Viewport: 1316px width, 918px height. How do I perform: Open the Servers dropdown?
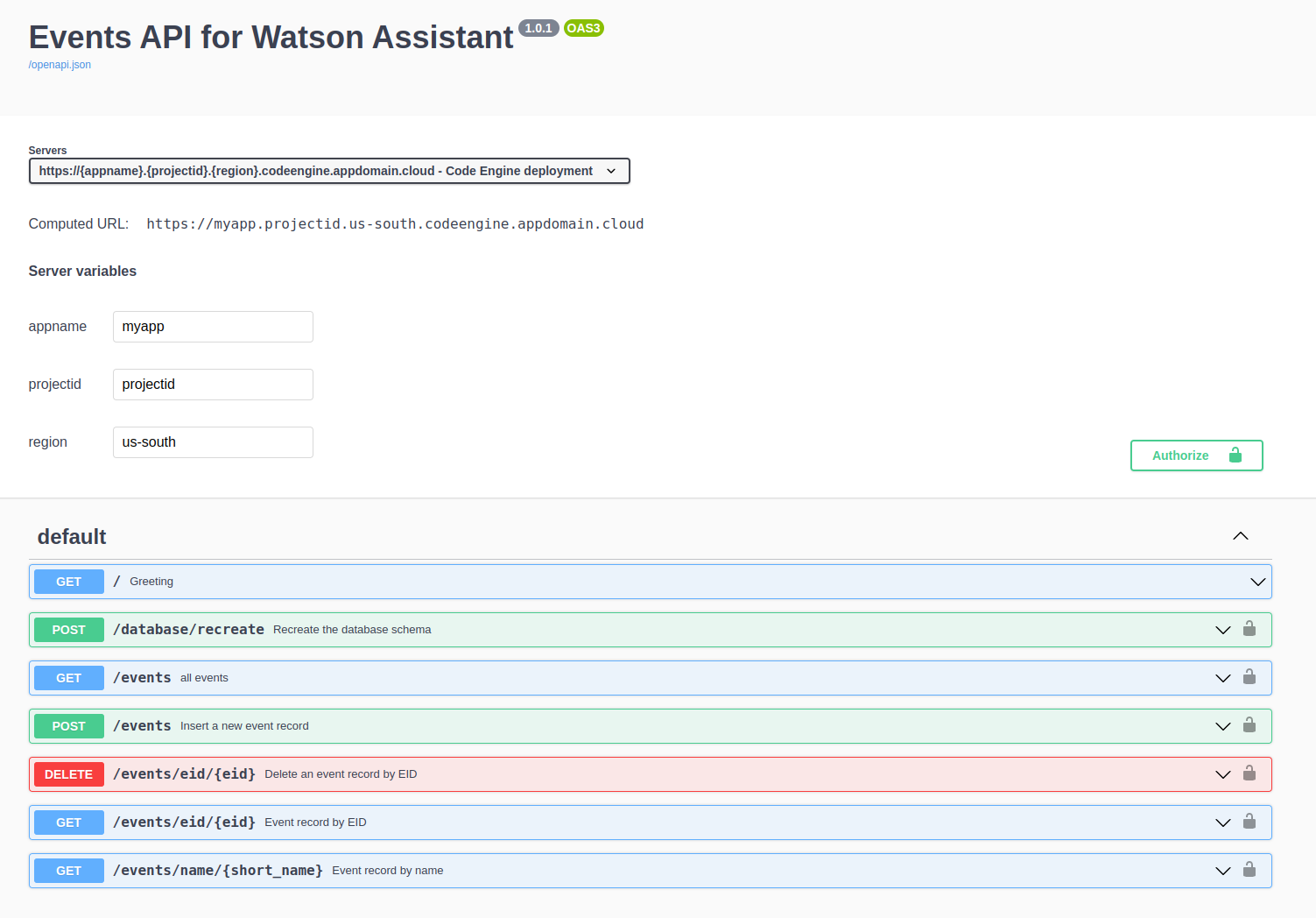(329, 171)
